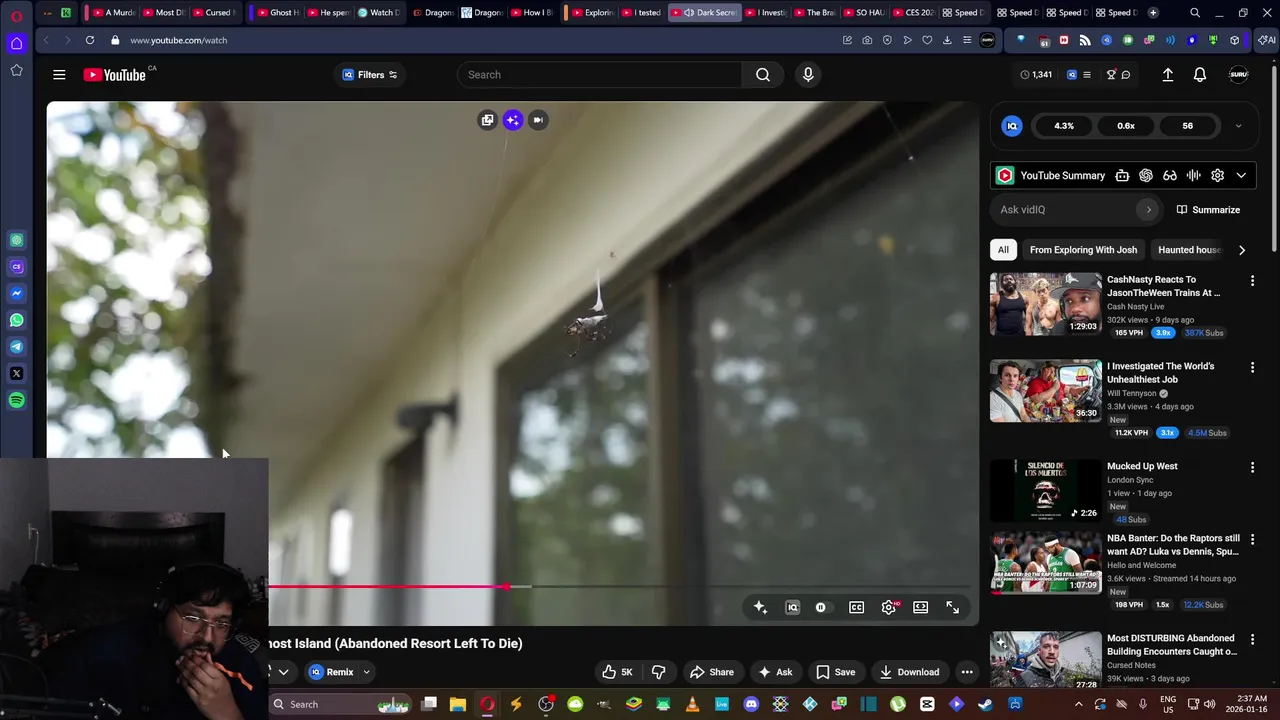This screenshot has width=1280, height=720.
Task: Click the glasses icon in YouTube Summary
Action: click(1170, 175)
